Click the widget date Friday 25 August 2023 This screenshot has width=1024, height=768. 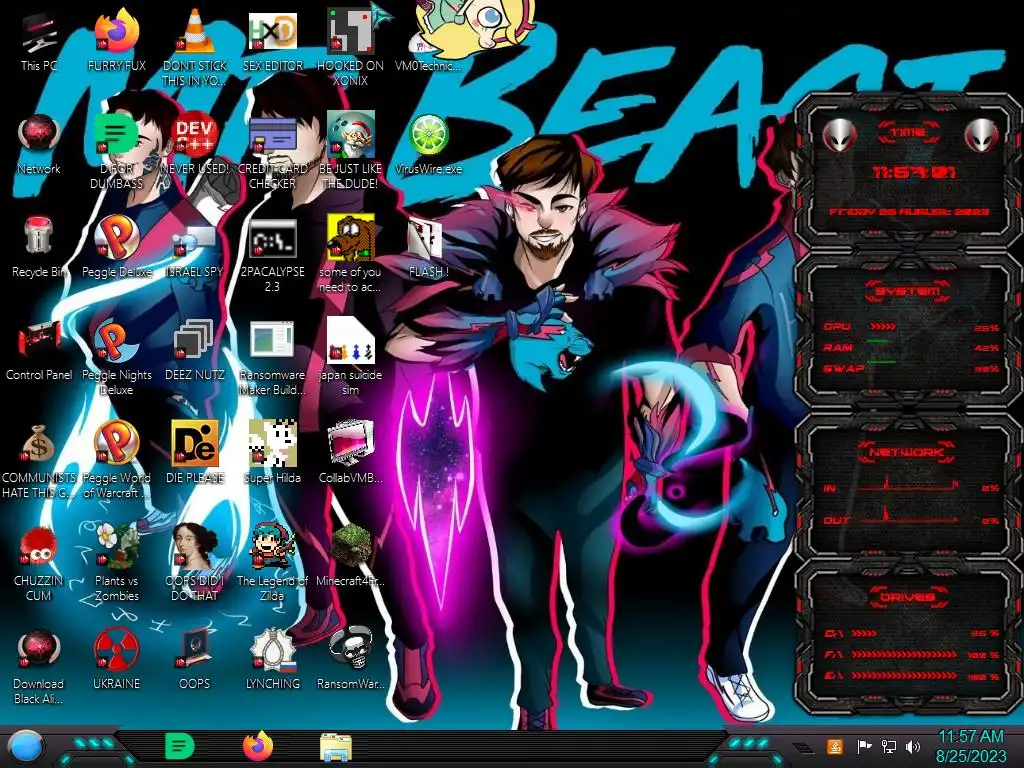908,212
